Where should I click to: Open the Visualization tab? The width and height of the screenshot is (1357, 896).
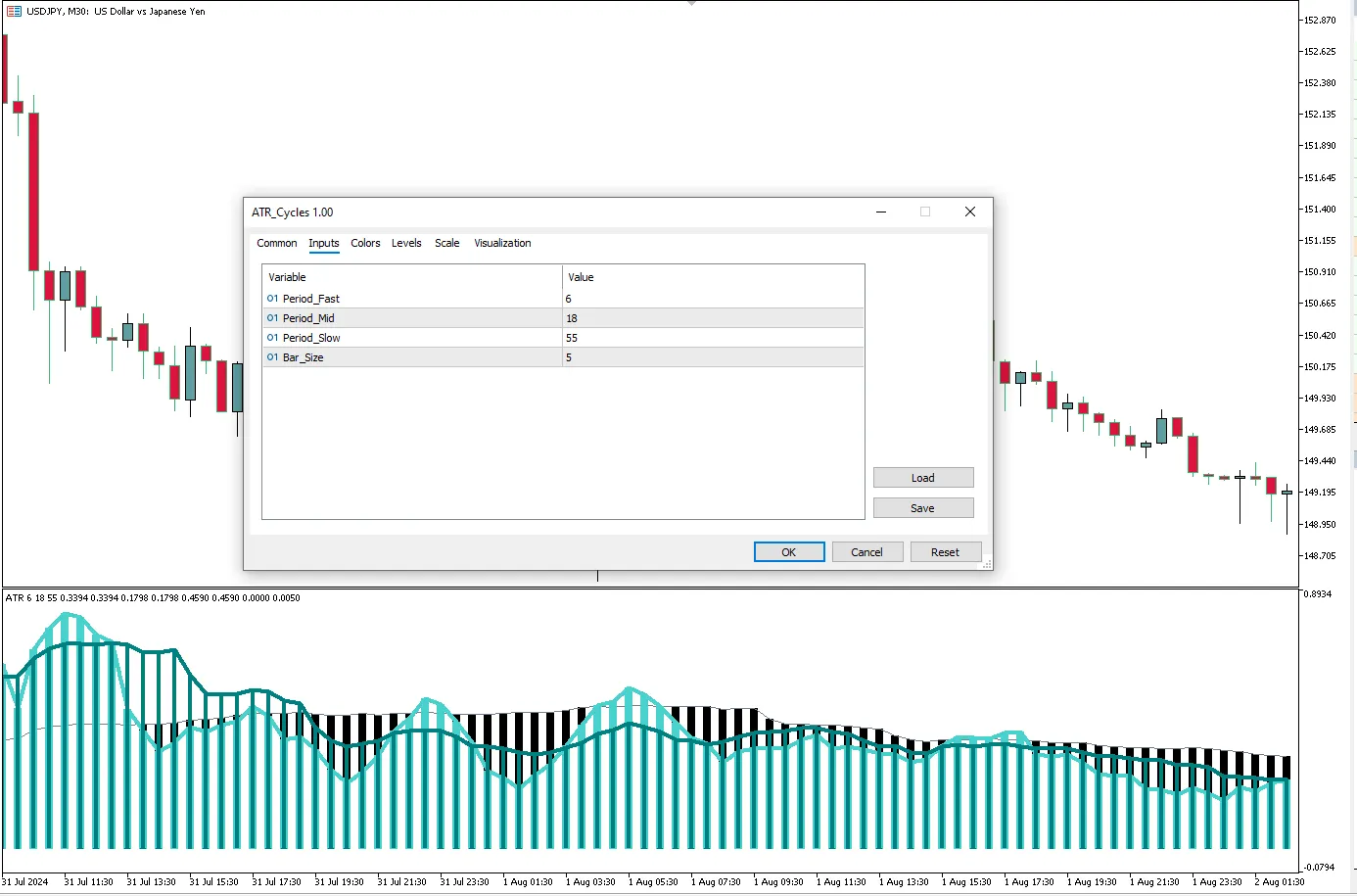coord(502,243)
